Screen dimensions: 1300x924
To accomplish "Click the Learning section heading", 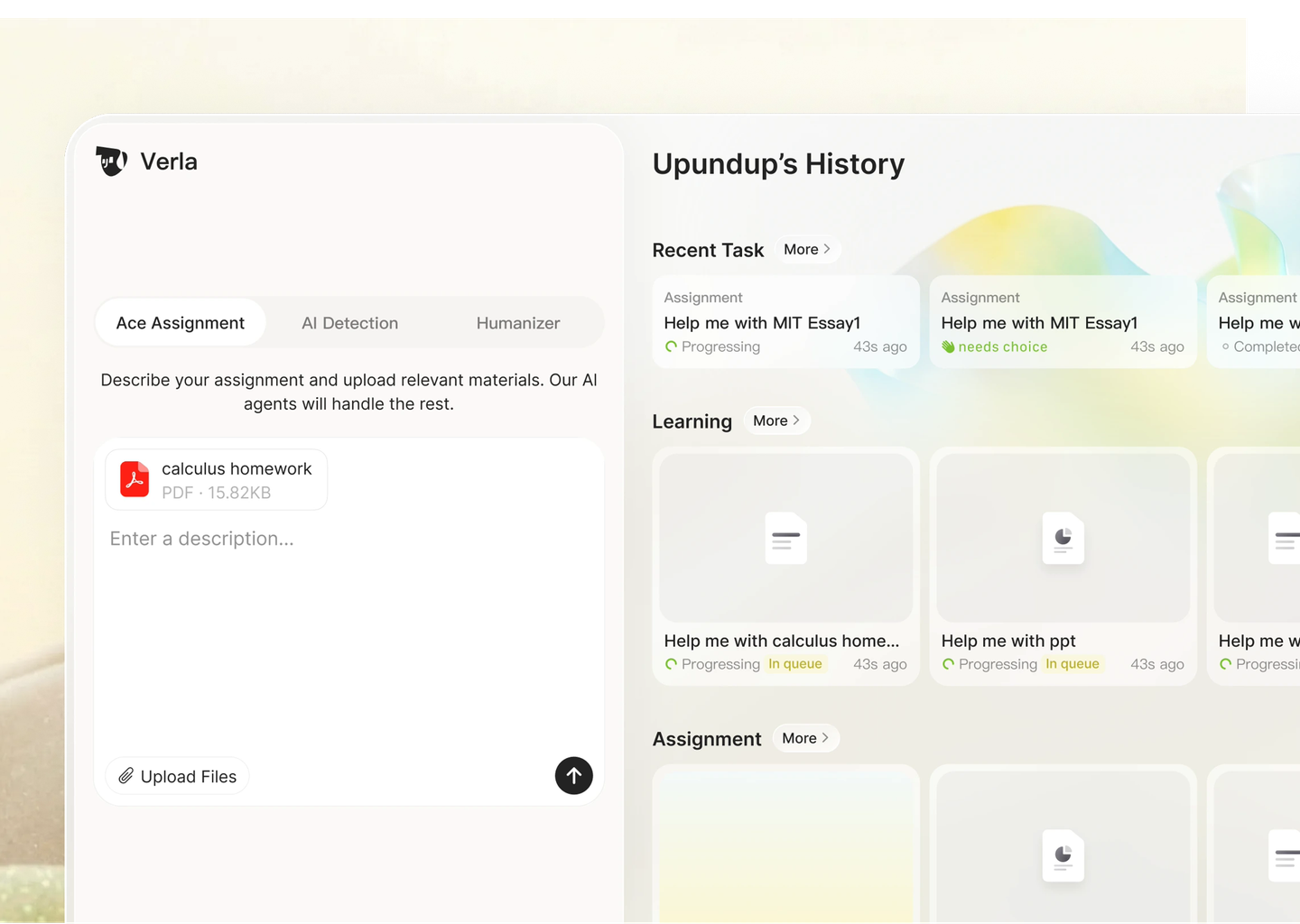I will coord(692,422).
